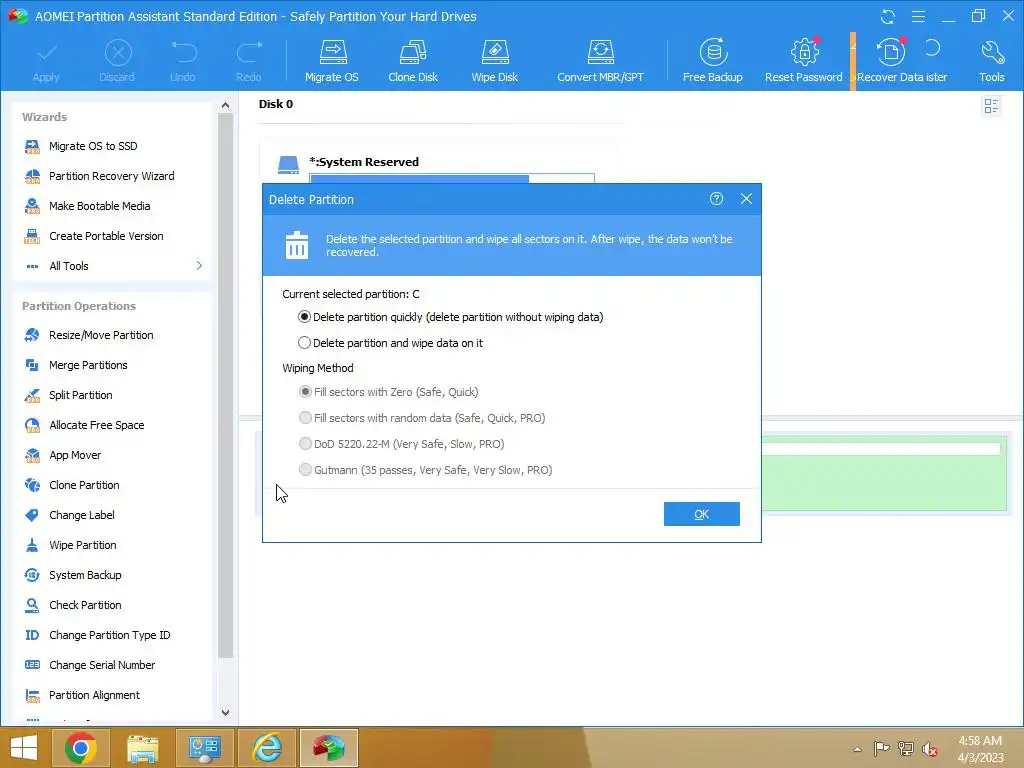Viewport: 1024px width, 768px height.
Task: Click the refresh icon in title bar
Action: pyautogui.click(x=888, y=16)
